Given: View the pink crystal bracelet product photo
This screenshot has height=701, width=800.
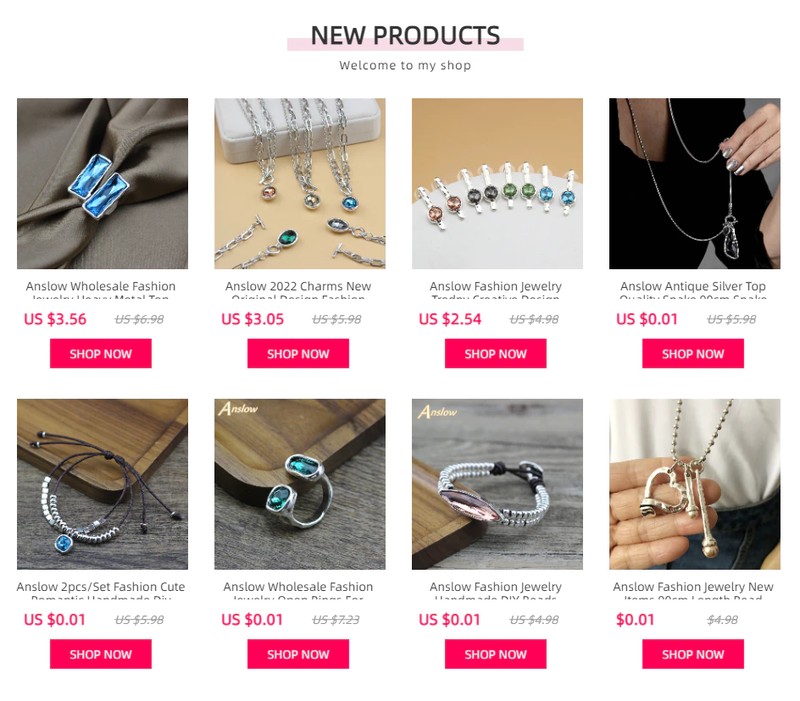Looking at the screenshot, I should (497, 484).
